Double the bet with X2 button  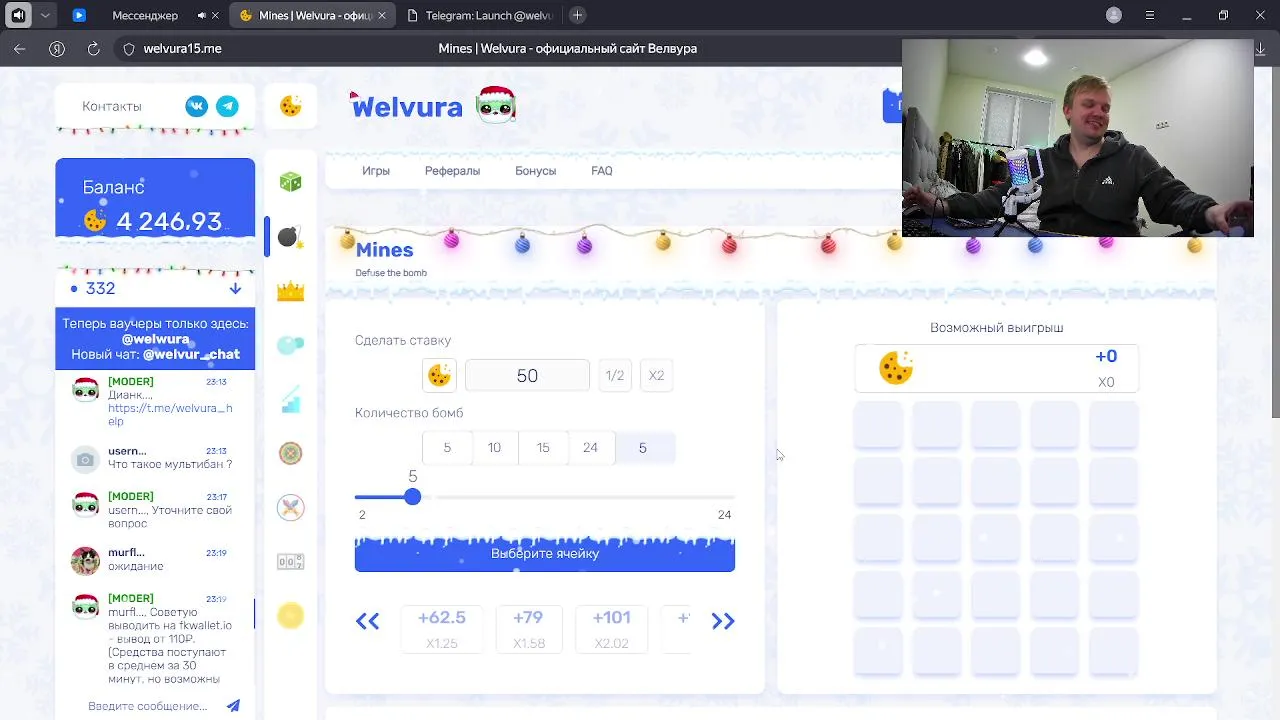click(x=656, y=376)
